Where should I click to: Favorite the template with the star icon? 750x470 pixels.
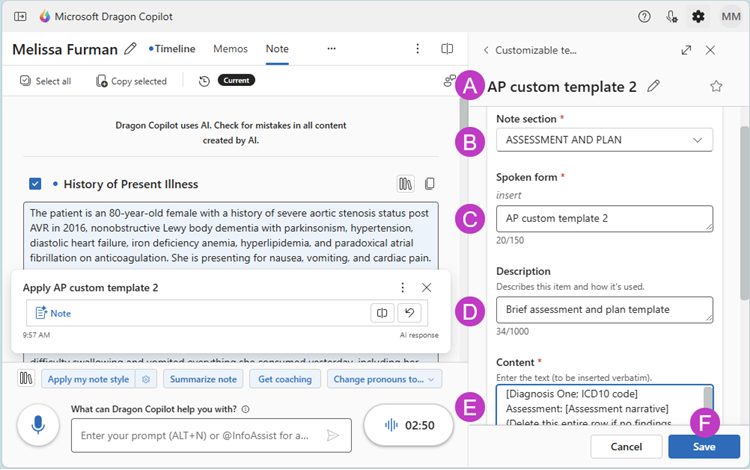[716, 86]
